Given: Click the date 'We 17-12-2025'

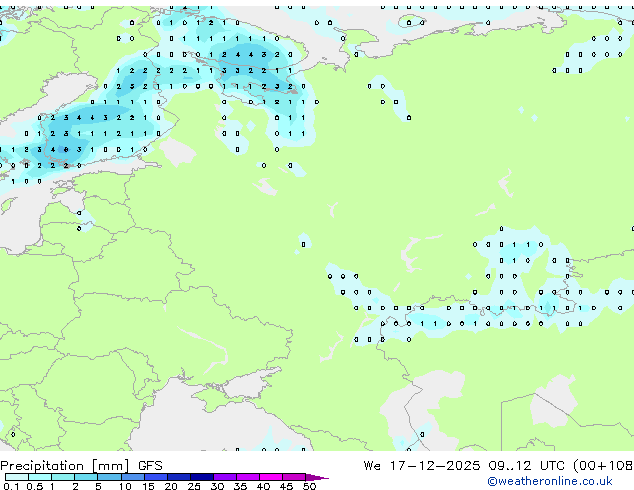Looking at the screenshot, I should click(422, 466).
